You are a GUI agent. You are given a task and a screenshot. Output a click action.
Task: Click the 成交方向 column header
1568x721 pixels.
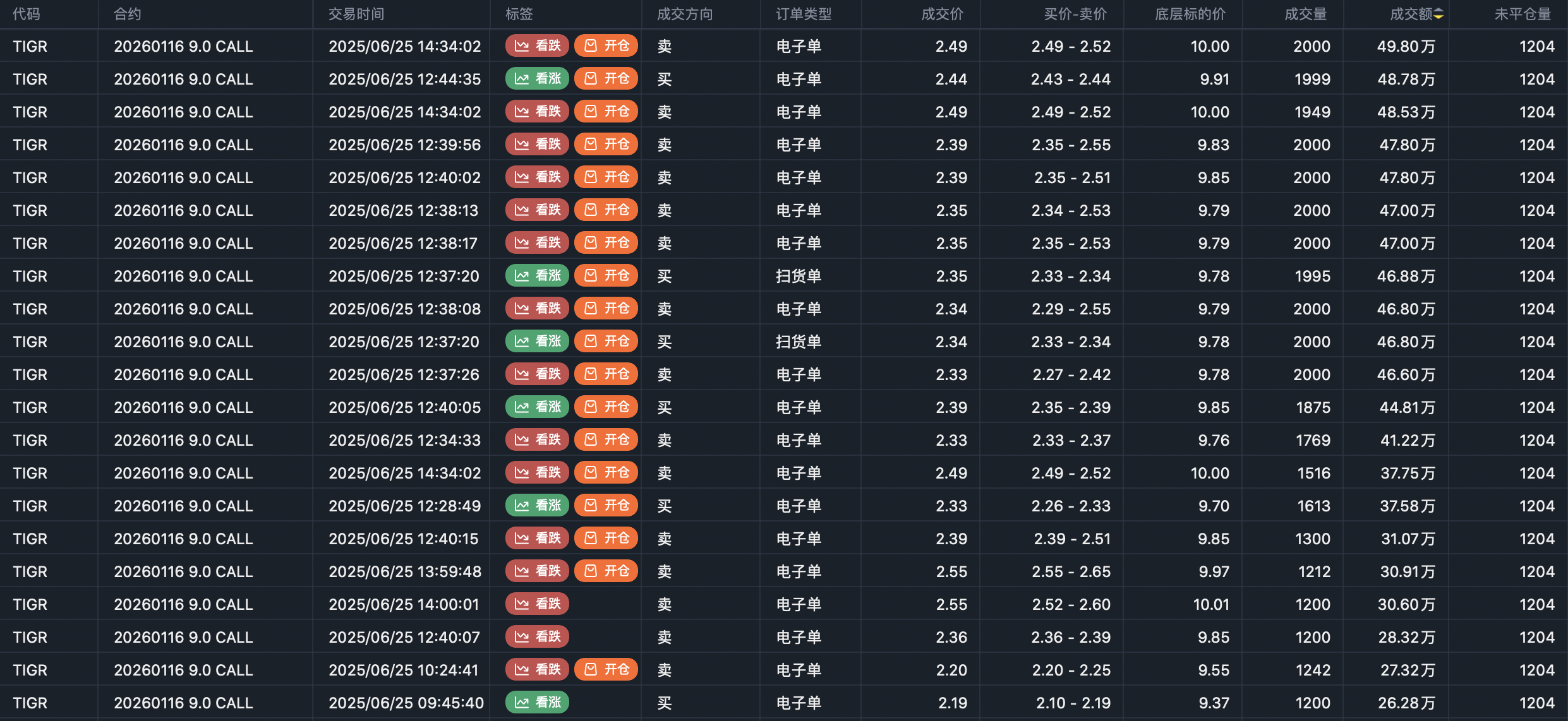685,14
